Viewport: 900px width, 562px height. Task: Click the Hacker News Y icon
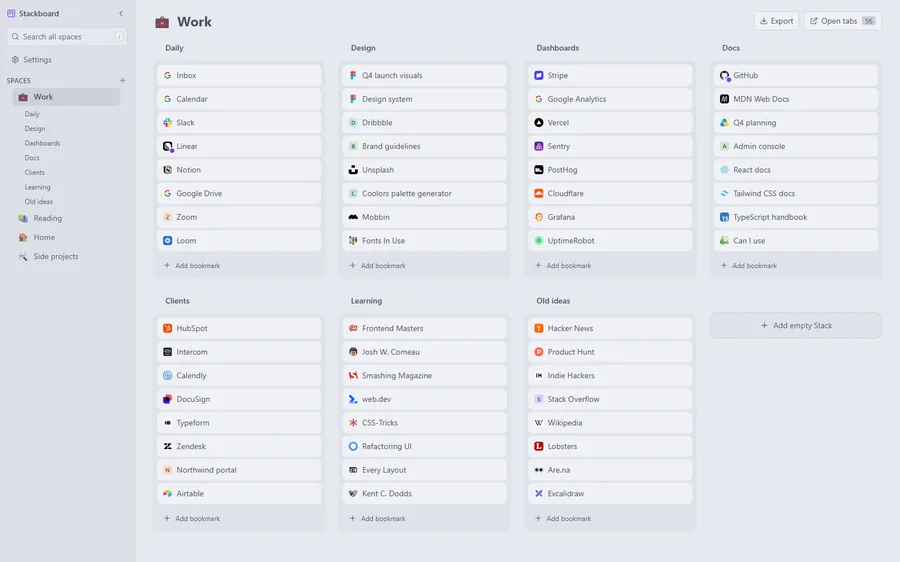(x=538, y=328)
